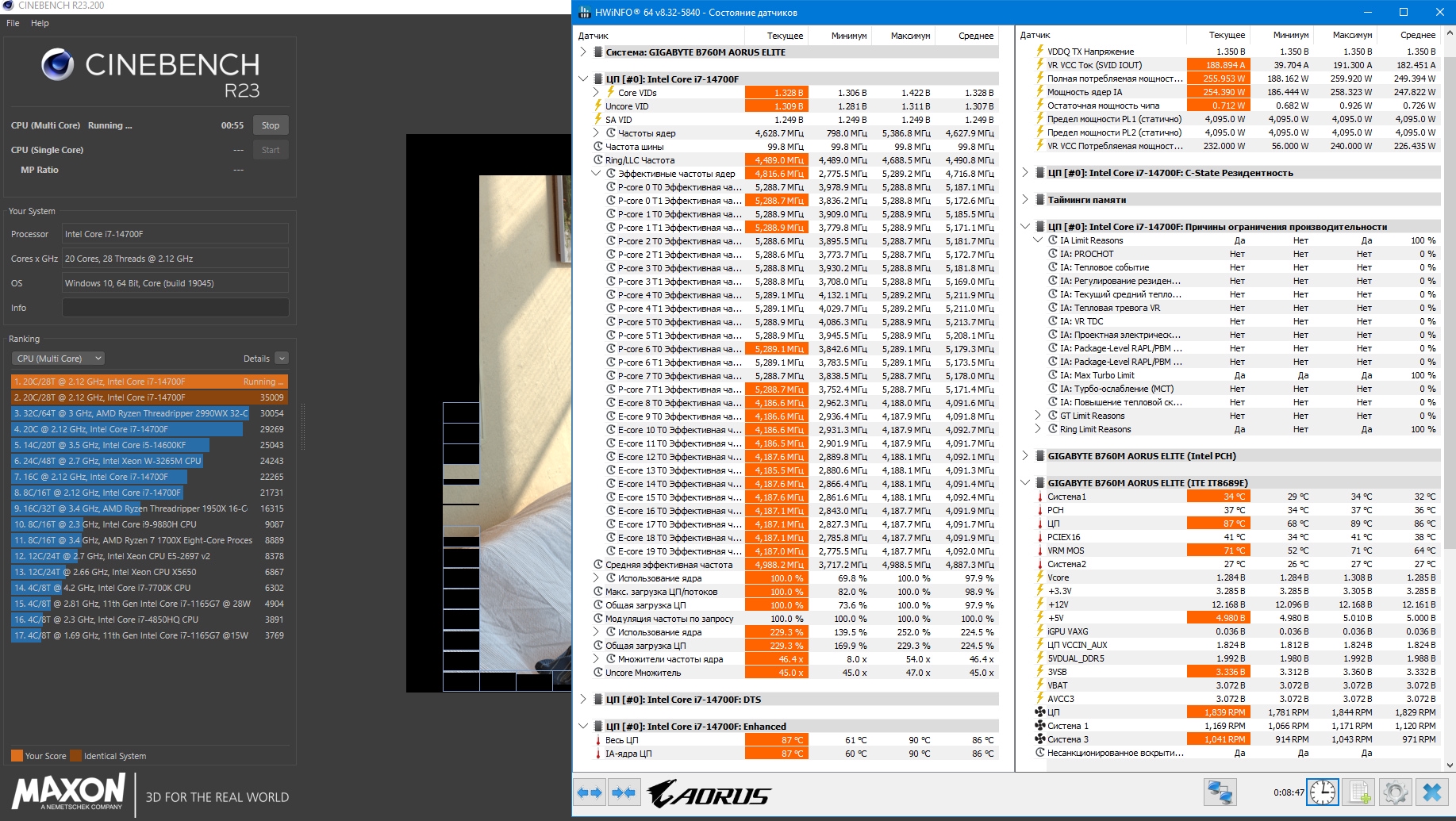Image resolution: width=1456 pixels, height=821 pixels.
Task: Click the scroll down arrow in HWiNFO
Action: coord(1450,765)
